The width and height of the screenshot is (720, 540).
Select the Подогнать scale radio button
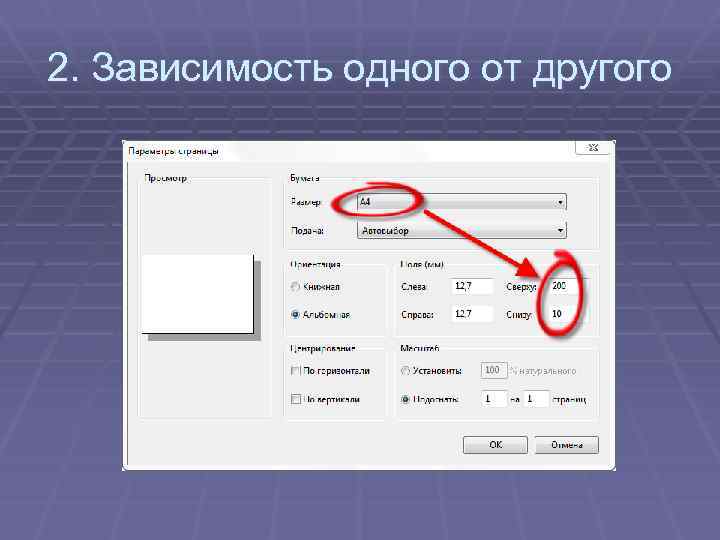click(x=405, y=399)
